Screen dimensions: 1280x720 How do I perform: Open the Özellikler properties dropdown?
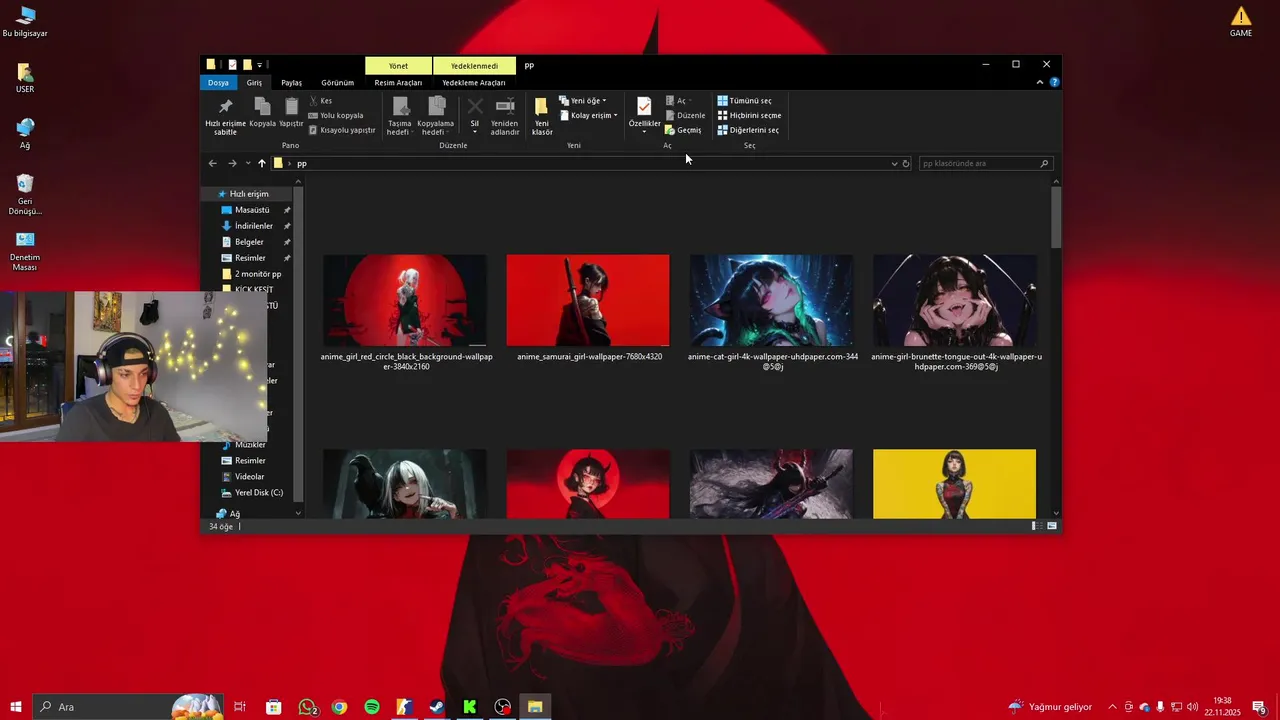644,127
